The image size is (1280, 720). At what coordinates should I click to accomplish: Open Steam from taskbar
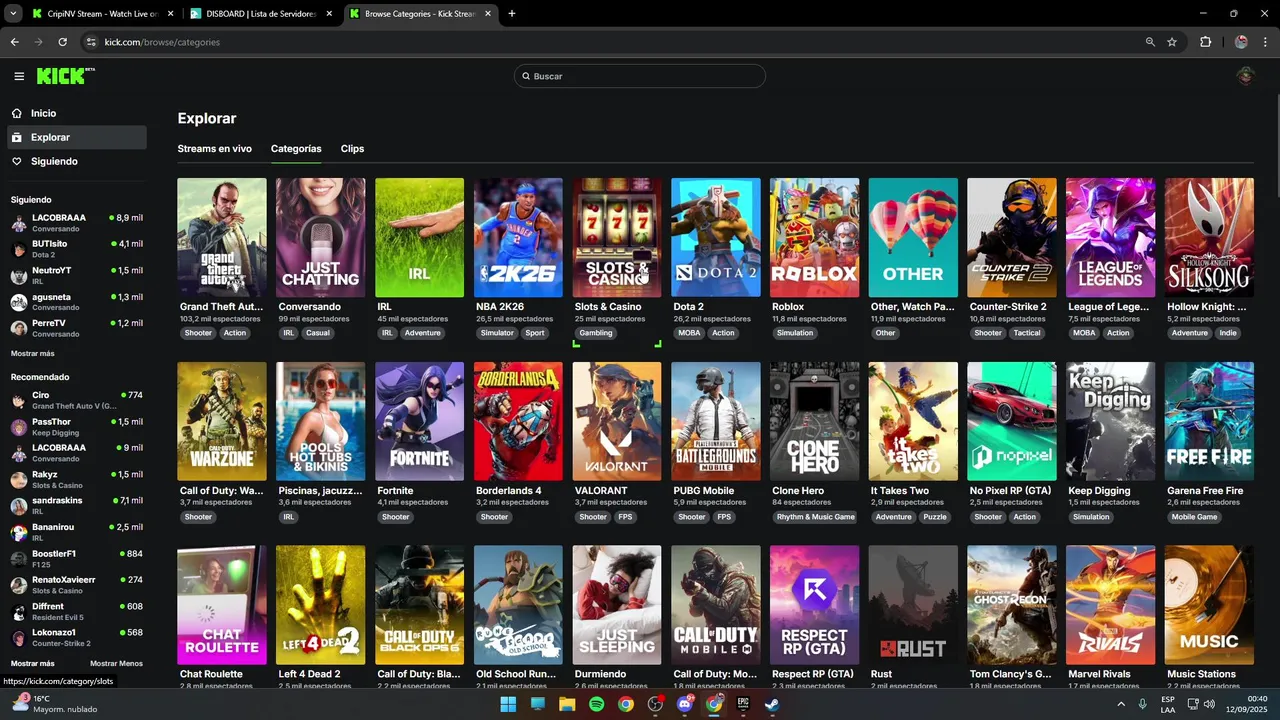(773, 704)
